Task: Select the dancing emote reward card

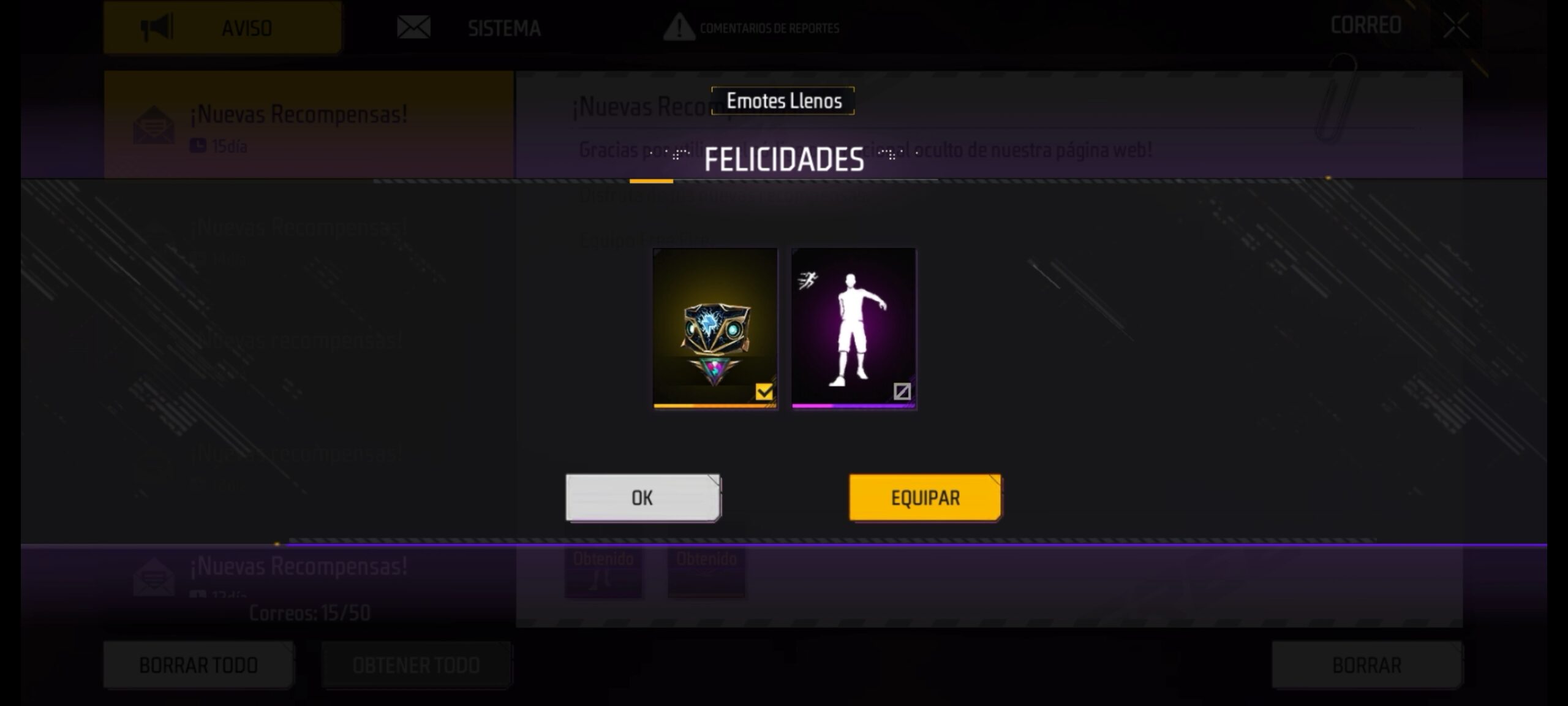Action: [x=854, y=328]
